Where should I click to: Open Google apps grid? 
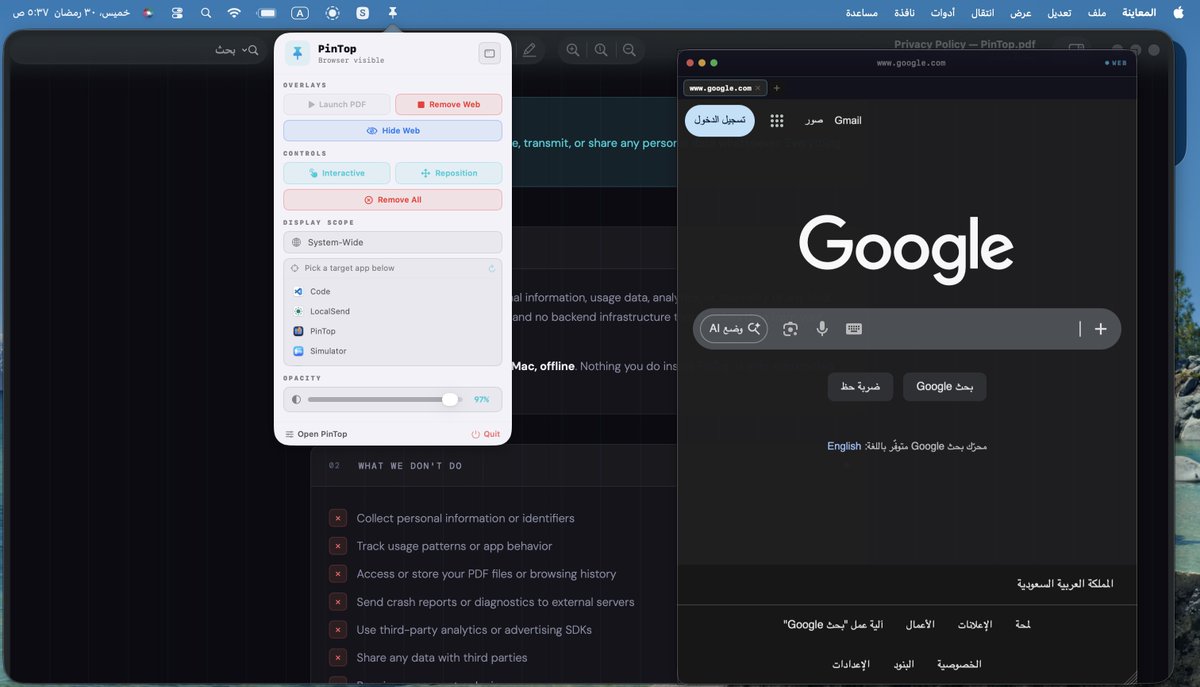pos(777,120)
